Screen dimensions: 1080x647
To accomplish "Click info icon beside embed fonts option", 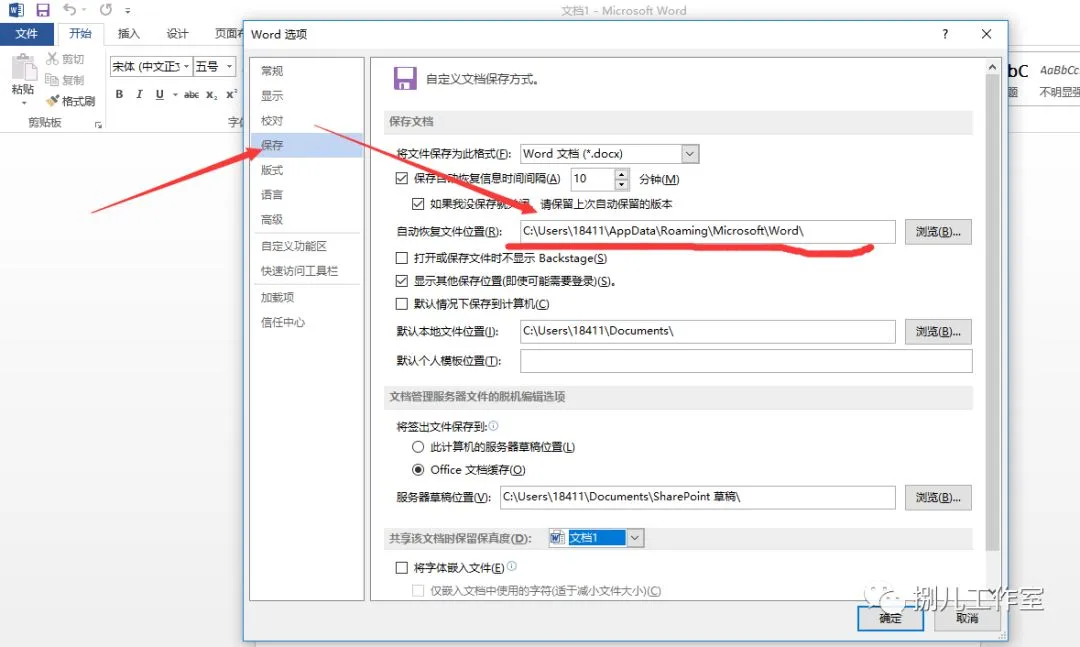I will [512, 566].
